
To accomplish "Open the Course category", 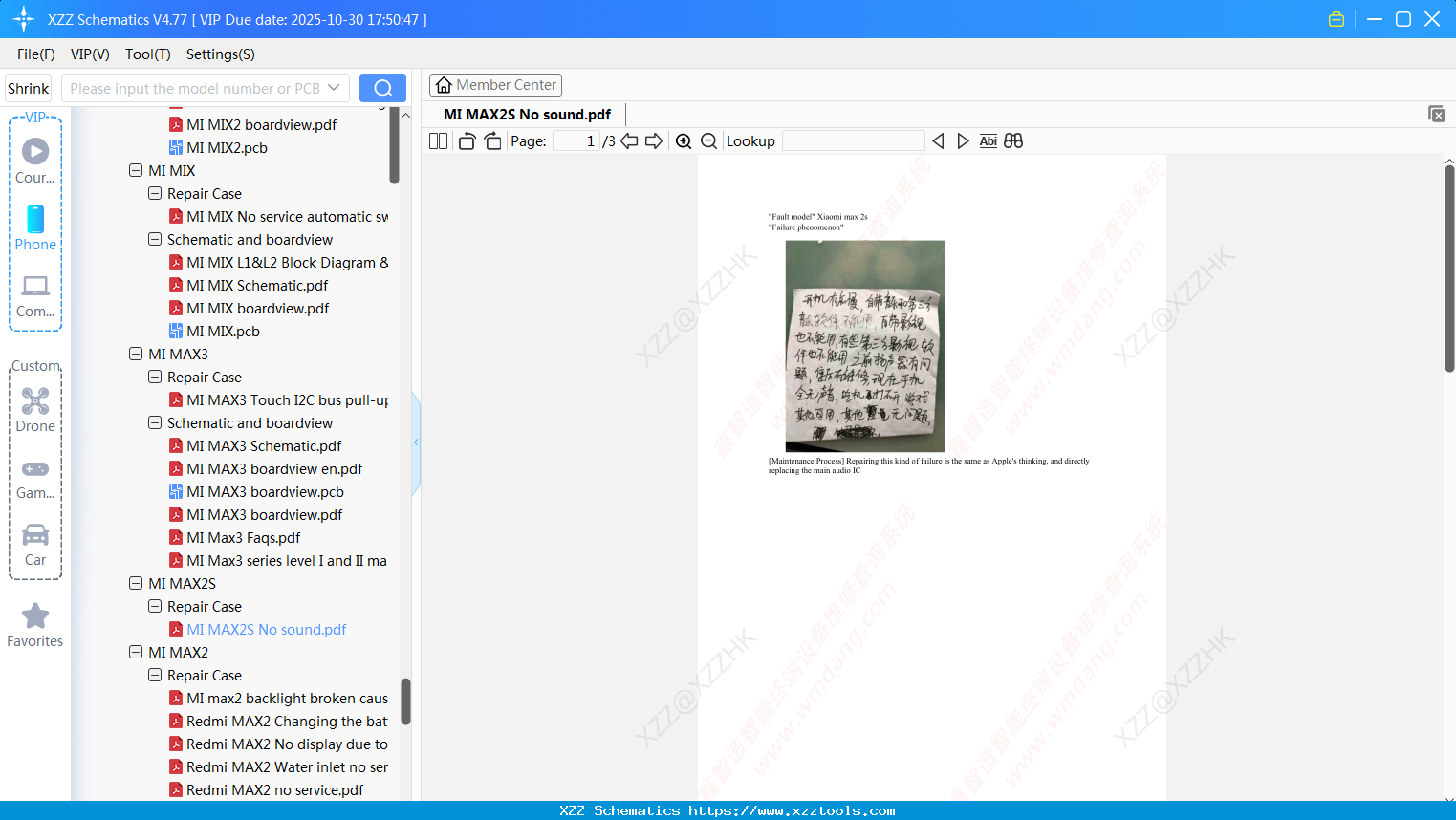I will click(x=35, y=162).
